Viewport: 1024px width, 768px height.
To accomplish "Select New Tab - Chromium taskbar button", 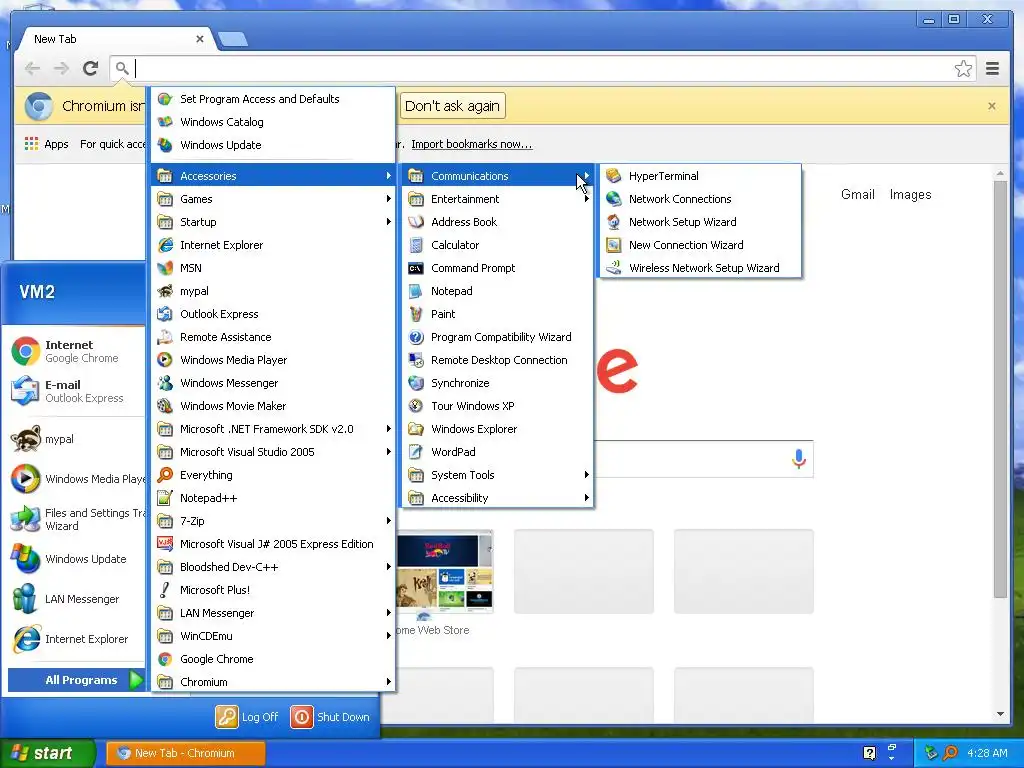I will point(185,753).
